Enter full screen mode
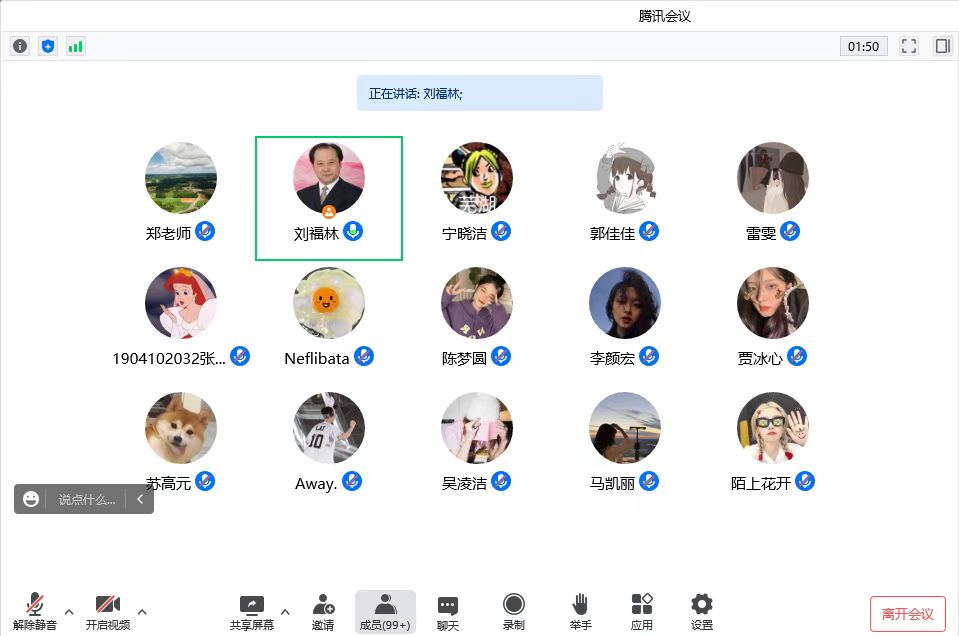This screenshot has width=959, height=636. [x=909, y=46]
